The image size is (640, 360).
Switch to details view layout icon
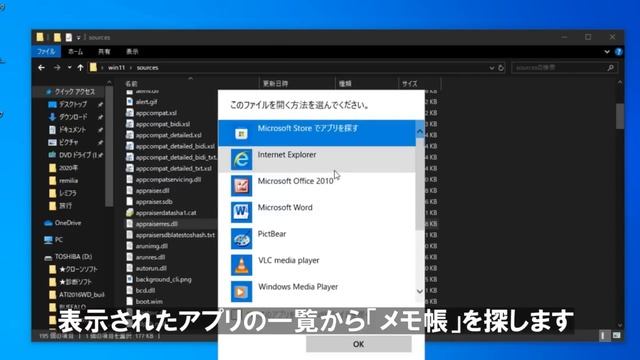(x=603, y=336)
